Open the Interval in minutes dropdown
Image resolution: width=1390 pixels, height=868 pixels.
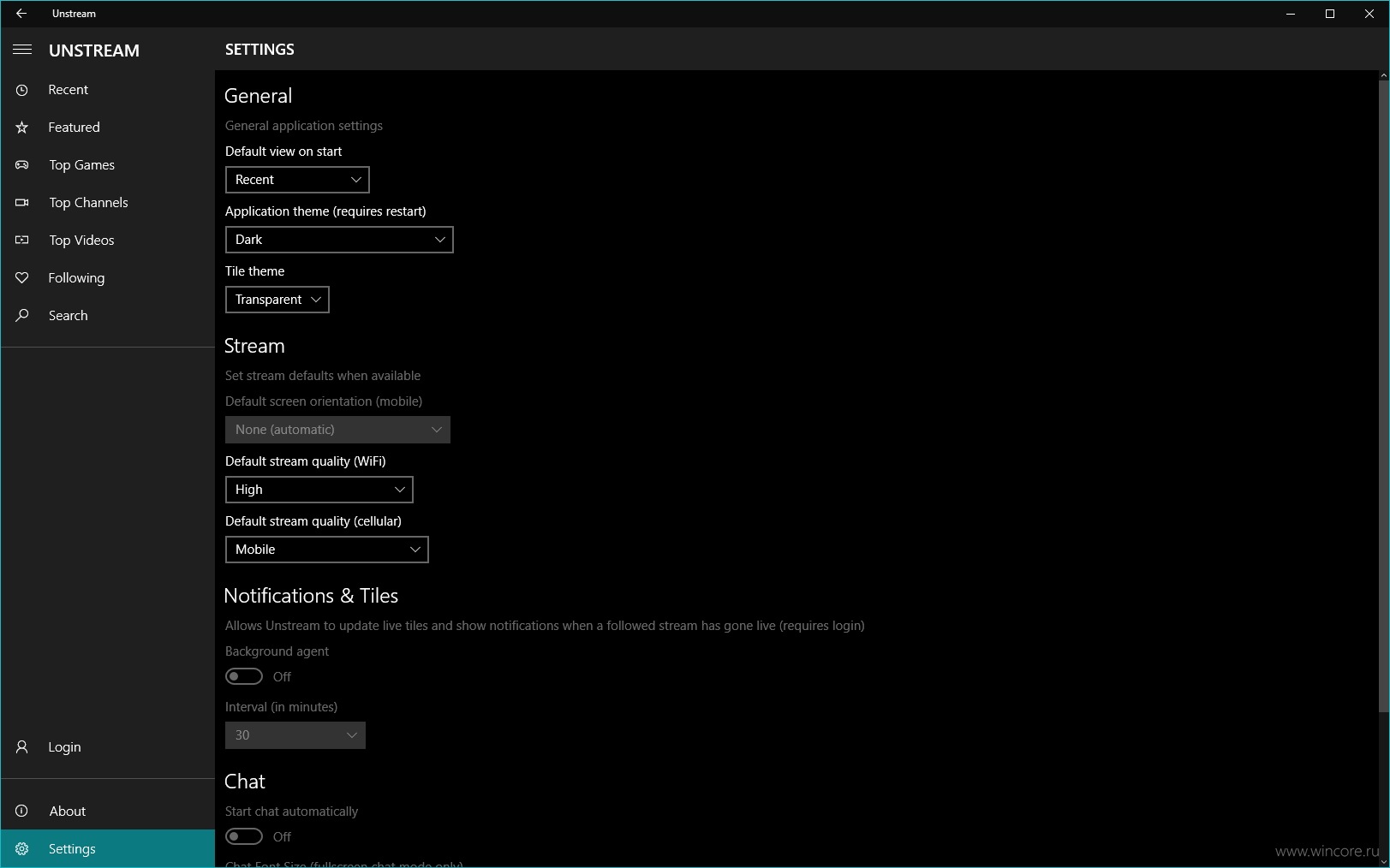pos(295,735)
